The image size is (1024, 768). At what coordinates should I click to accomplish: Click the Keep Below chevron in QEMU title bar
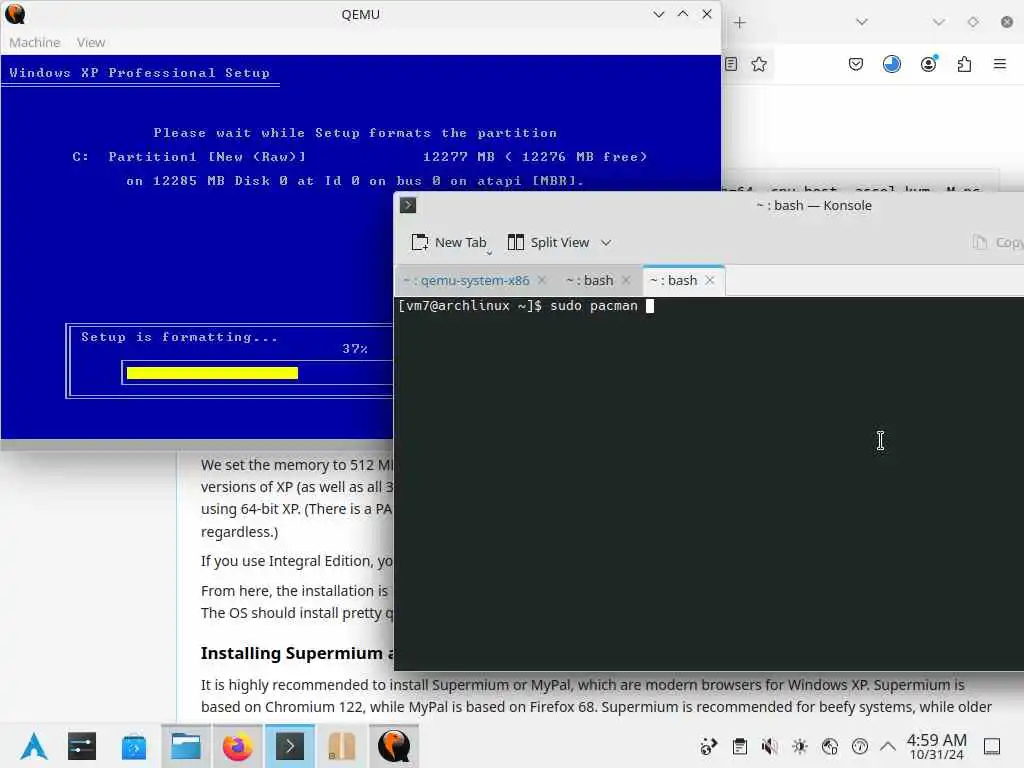tap(659, 14)
